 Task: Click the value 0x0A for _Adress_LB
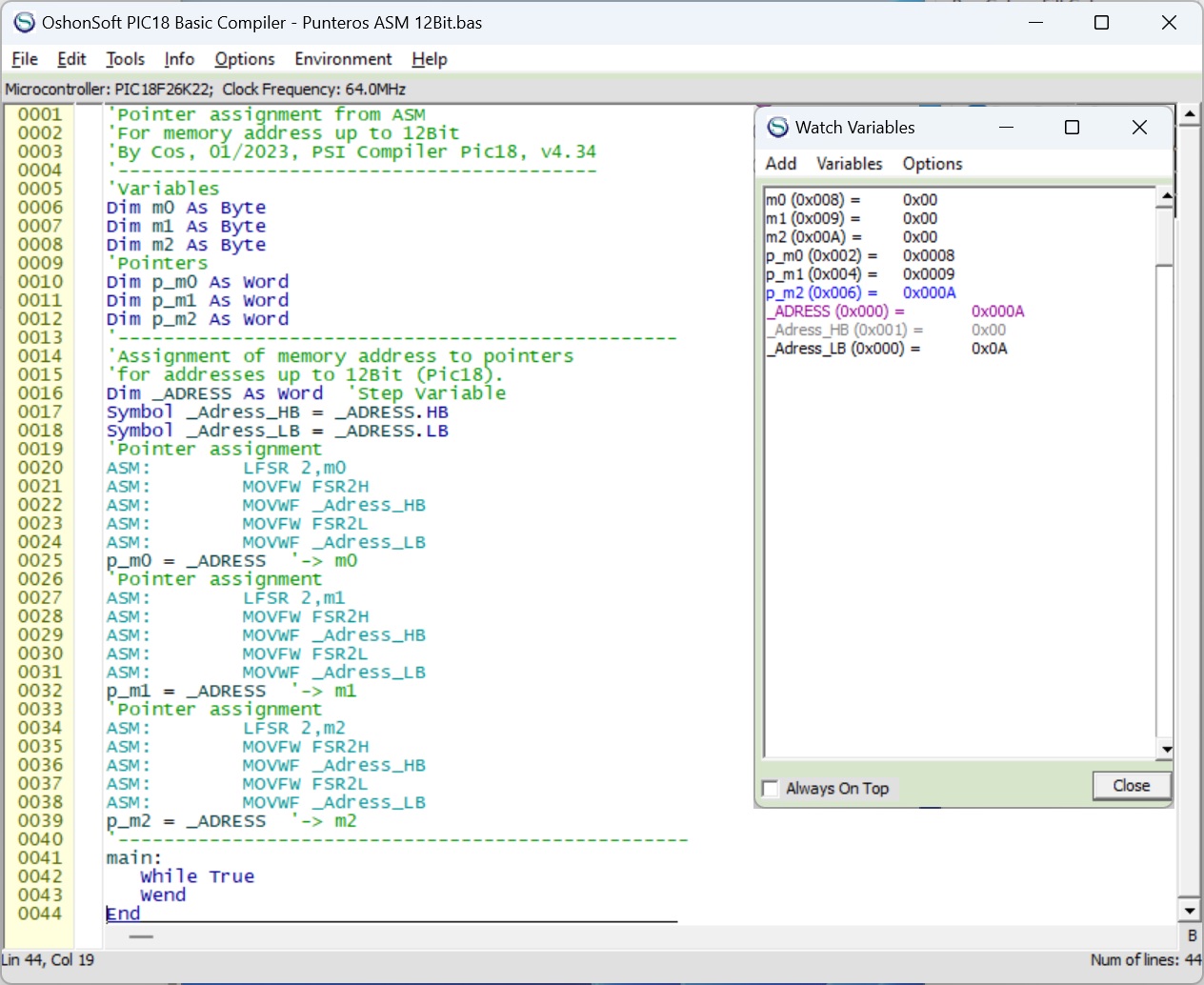click(x=990, y=349)
